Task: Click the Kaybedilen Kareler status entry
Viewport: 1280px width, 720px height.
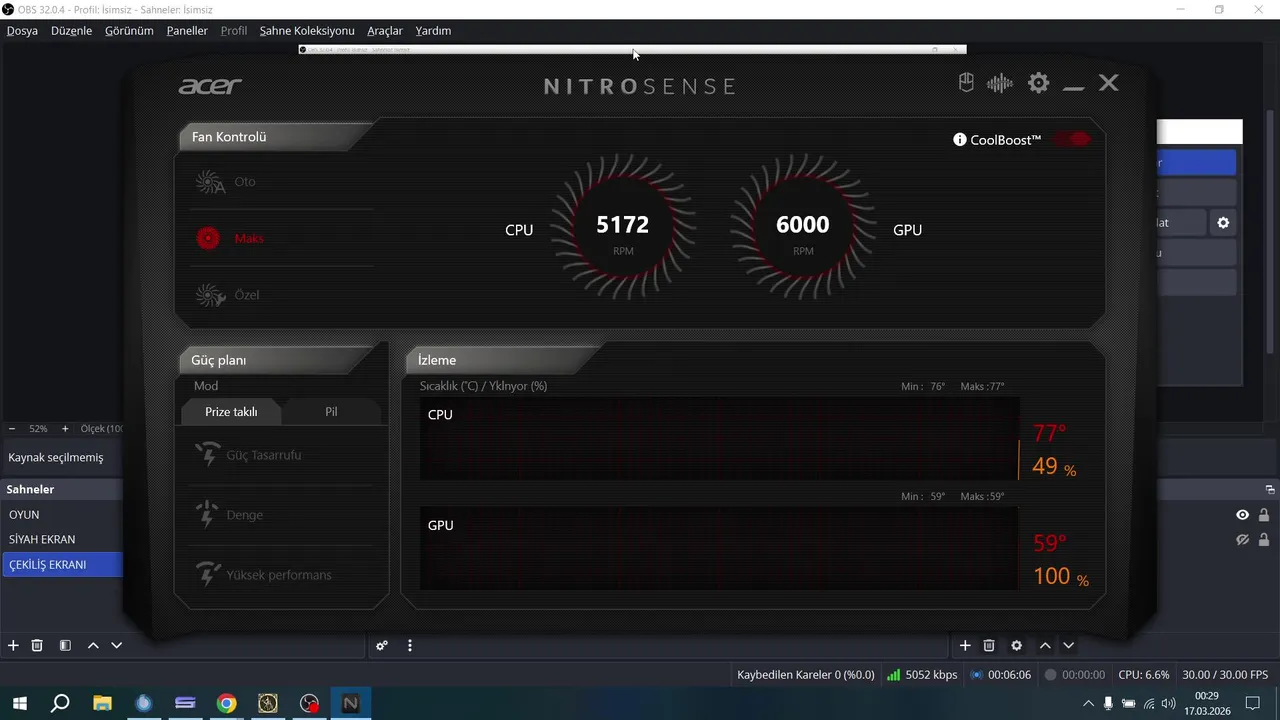Action: pos(806,675)
